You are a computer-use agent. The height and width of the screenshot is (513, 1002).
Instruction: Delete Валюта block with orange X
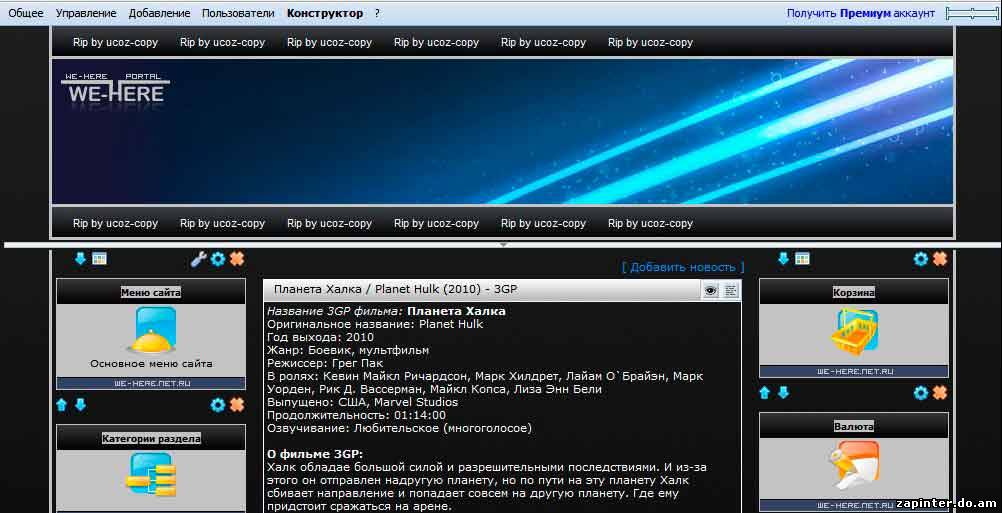940,393
